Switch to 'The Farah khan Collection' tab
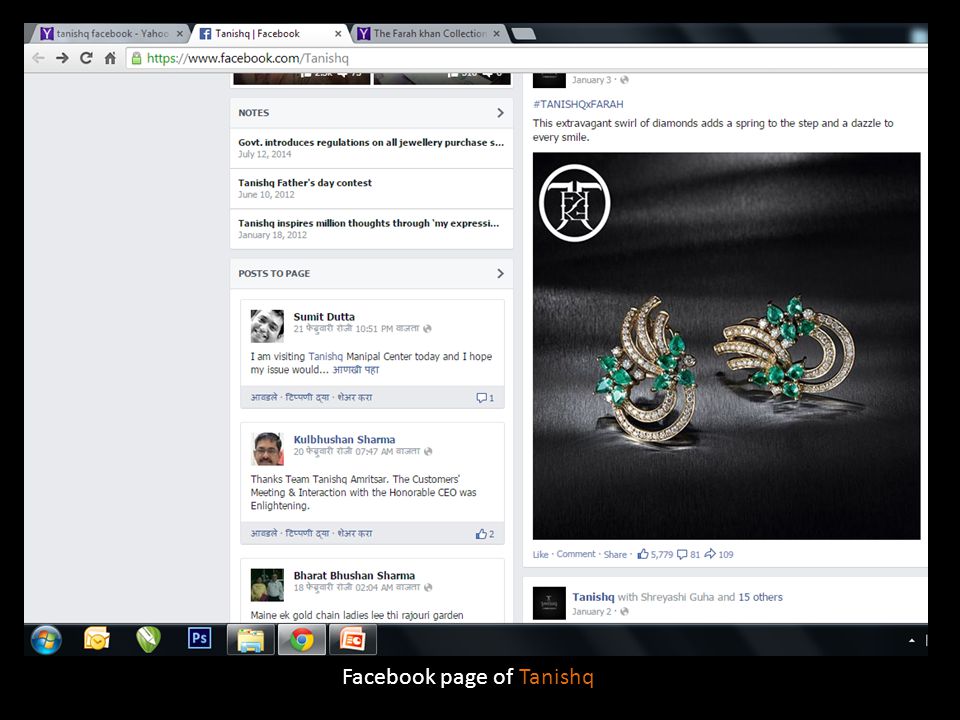 429,34
